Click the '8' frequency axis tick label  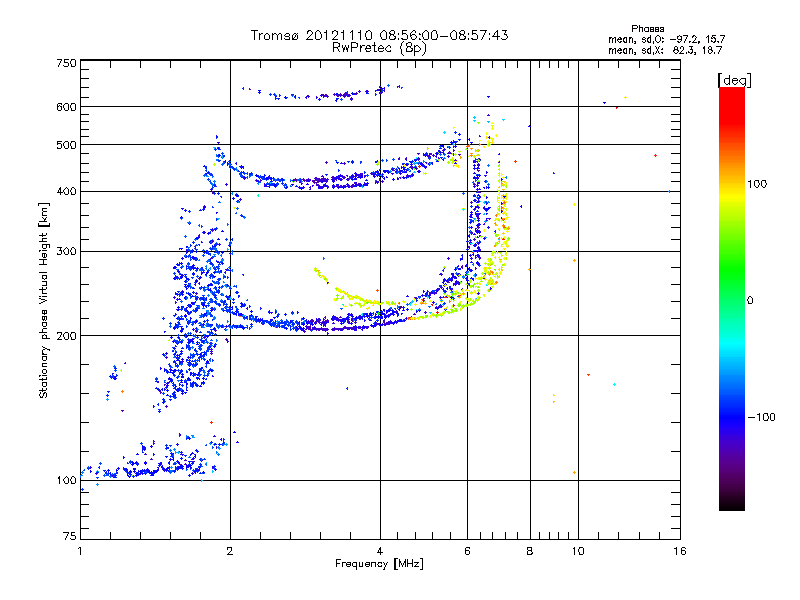pos(530,551)
